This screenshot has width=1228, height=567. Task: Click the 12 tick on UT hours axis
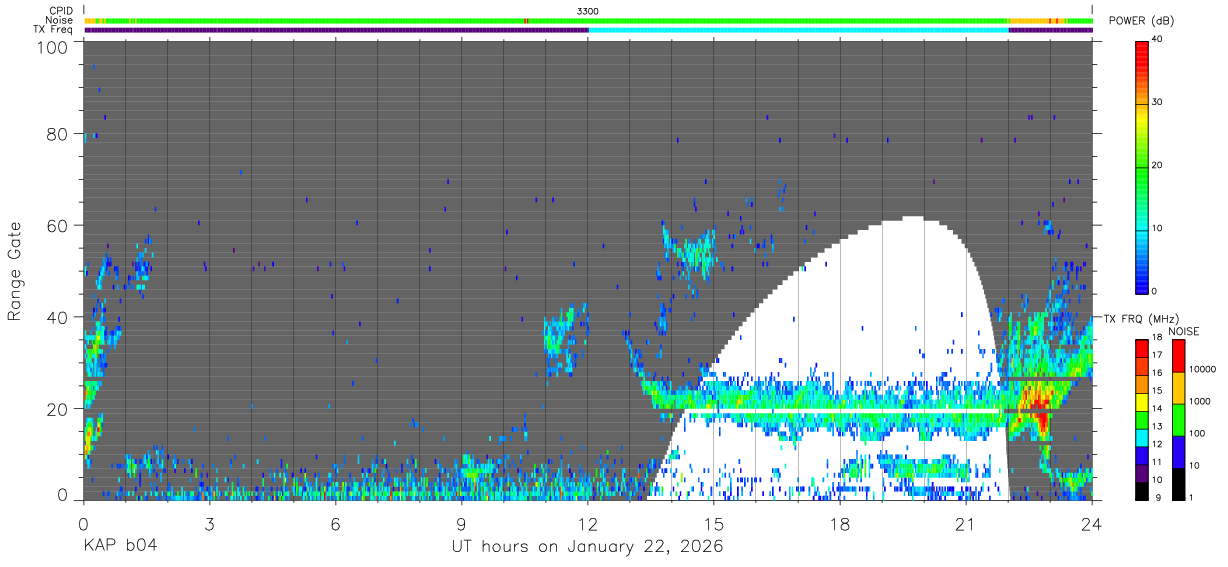pyautogui.click(x=588, y=523)
